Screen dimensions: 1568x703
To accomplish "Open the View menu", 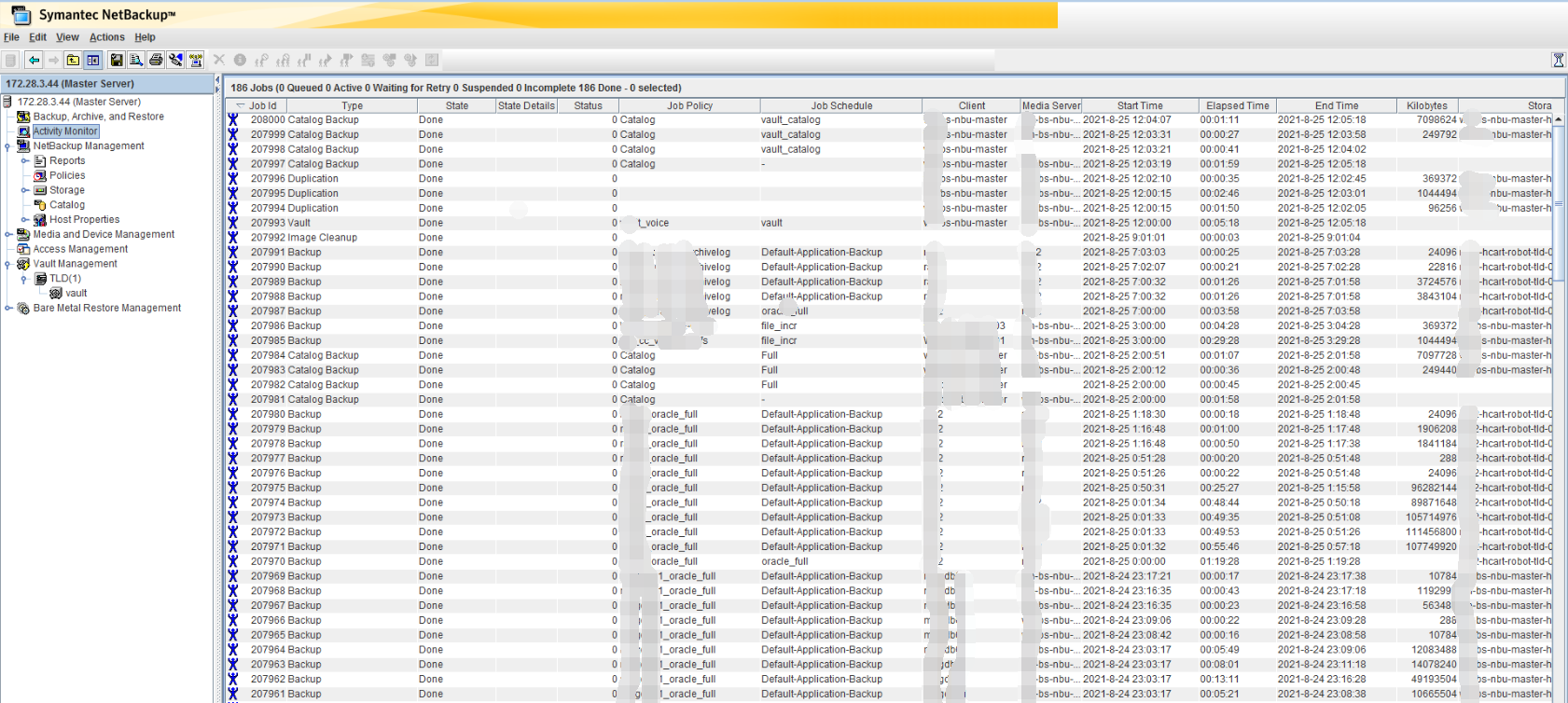I will 67,37.
